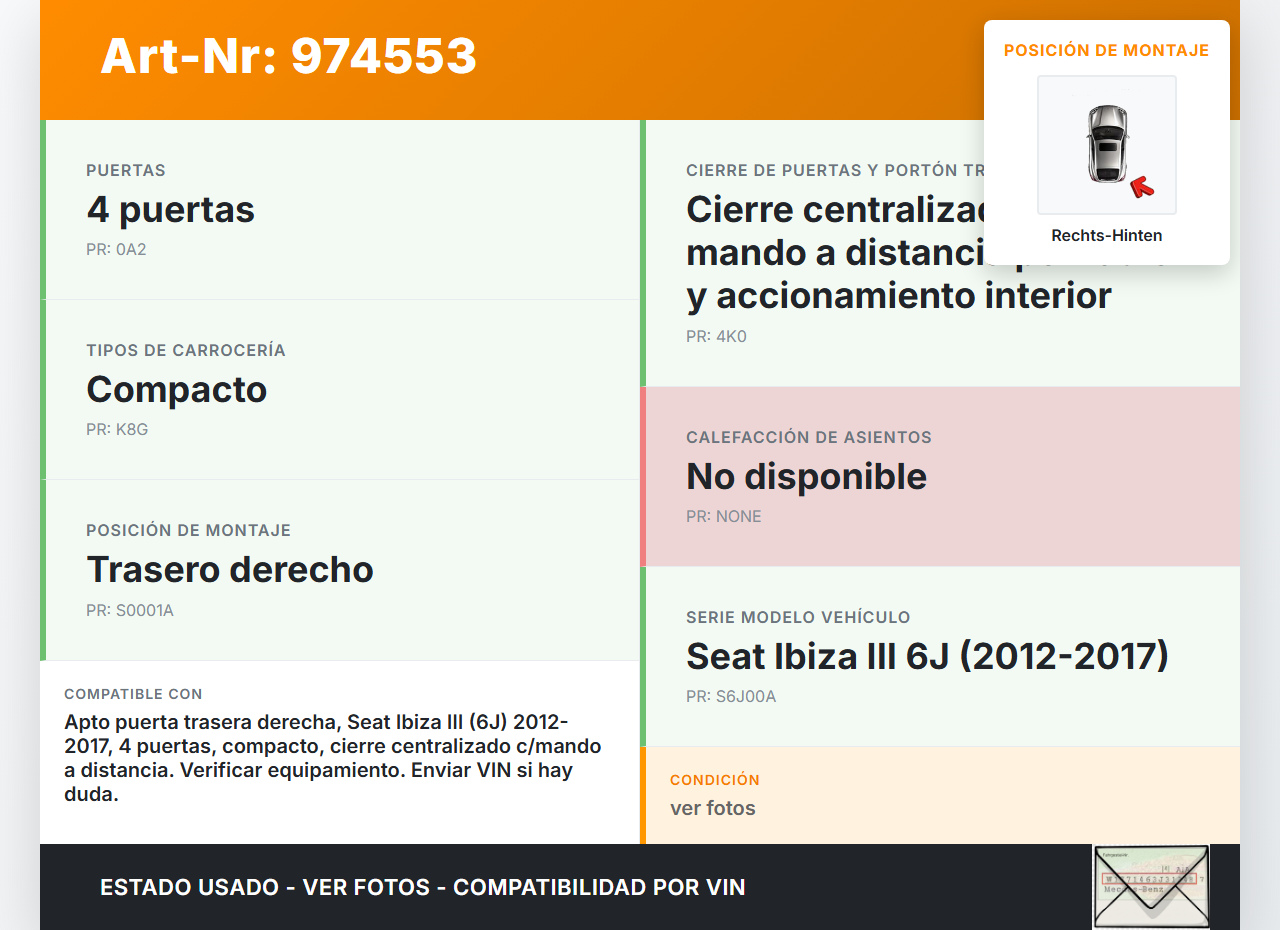Click the "CONDICIÓN" label
The height and width of the screenshot is (930, 1280).
[x=715, y=780]
